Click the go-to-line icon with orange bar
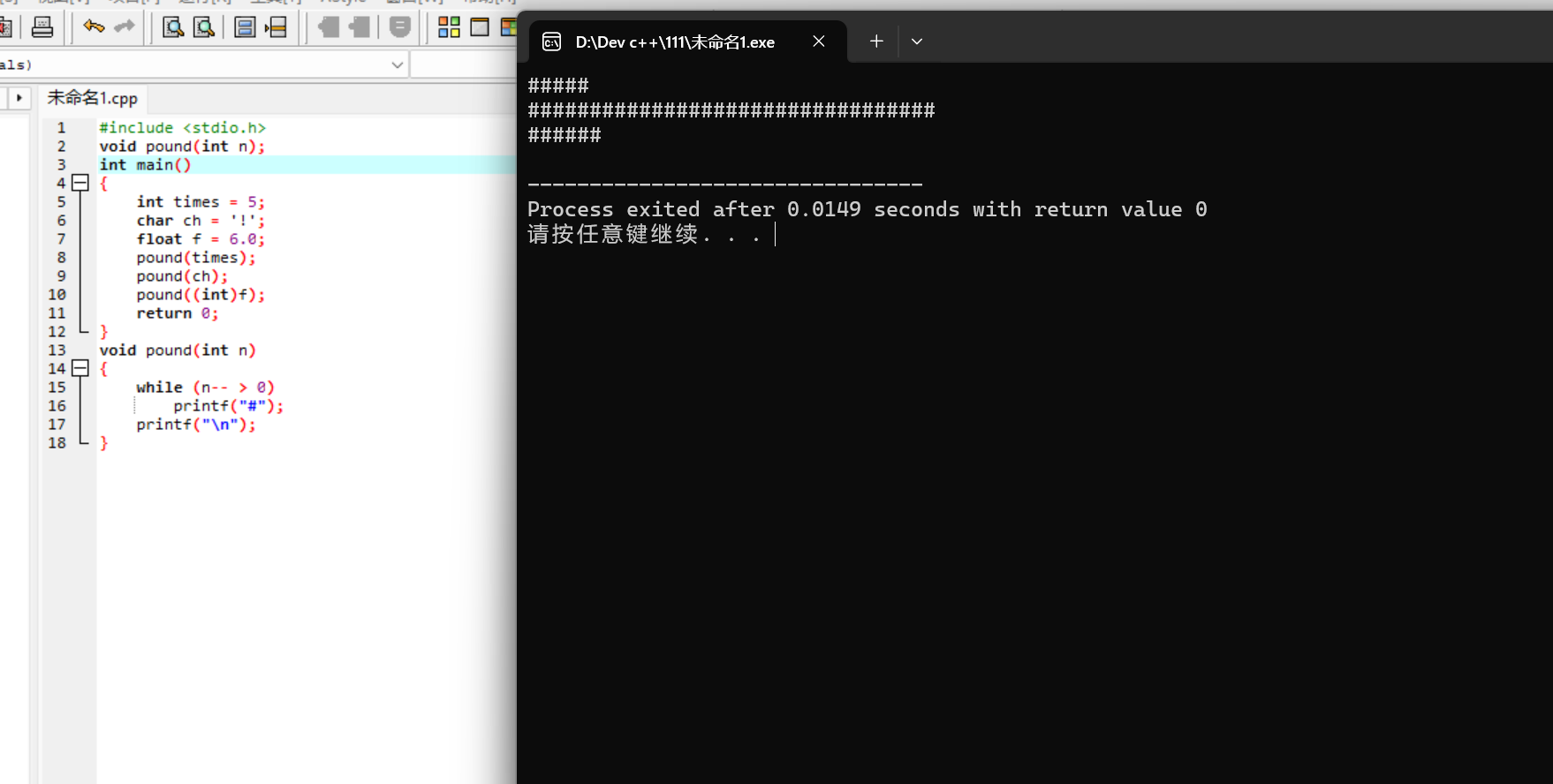 tap(276, 27)
